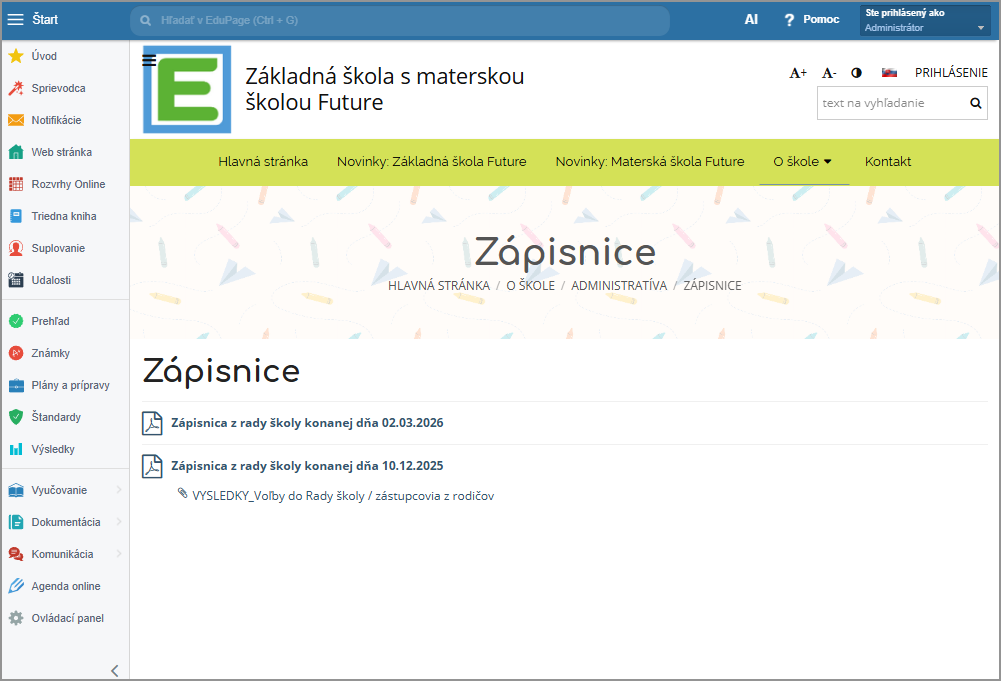
Task: Click the Notifikácie envelope icon
Action: (x=16, y=120)
